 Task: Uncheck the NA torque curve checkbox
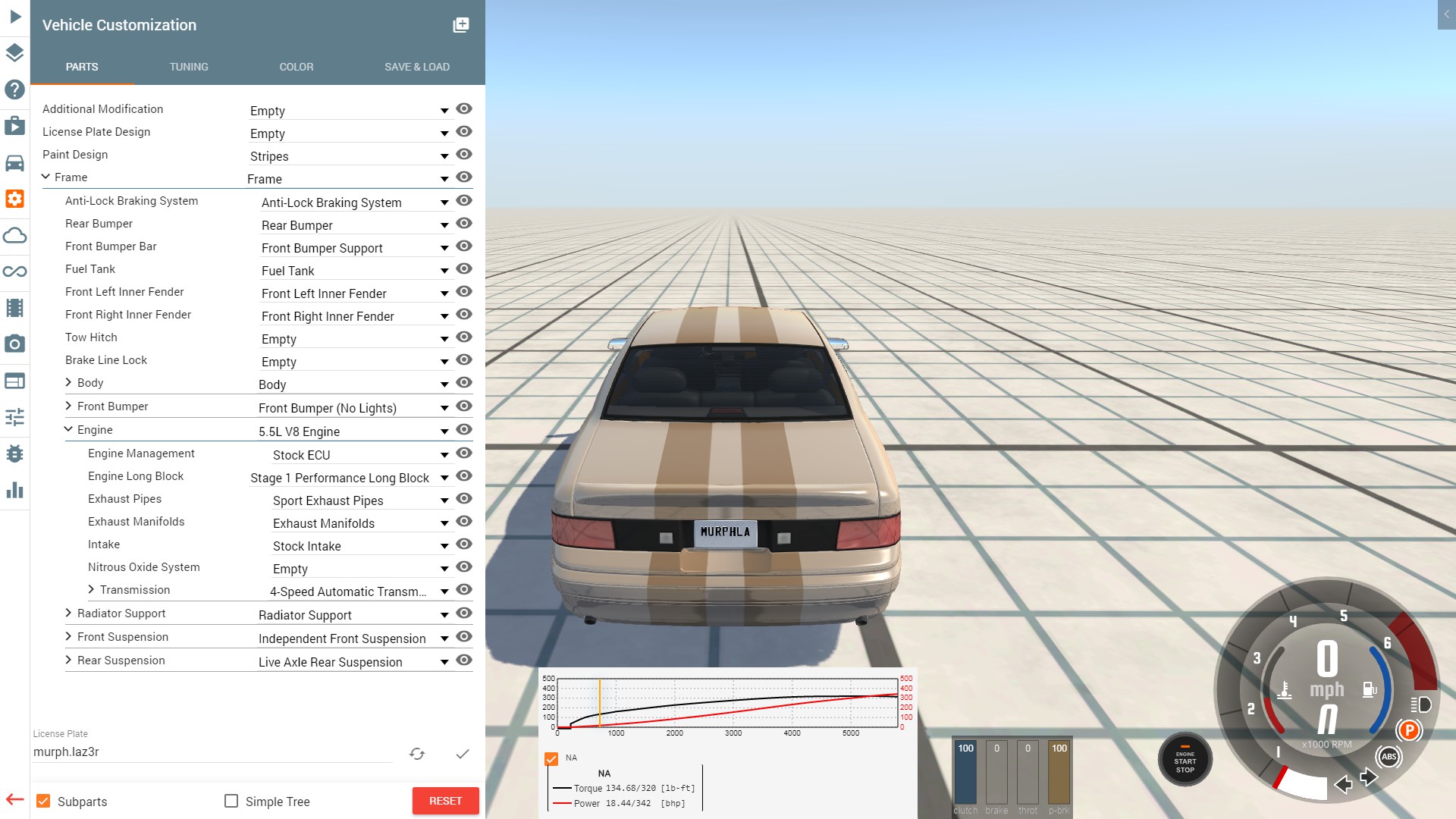click(551, 759)
